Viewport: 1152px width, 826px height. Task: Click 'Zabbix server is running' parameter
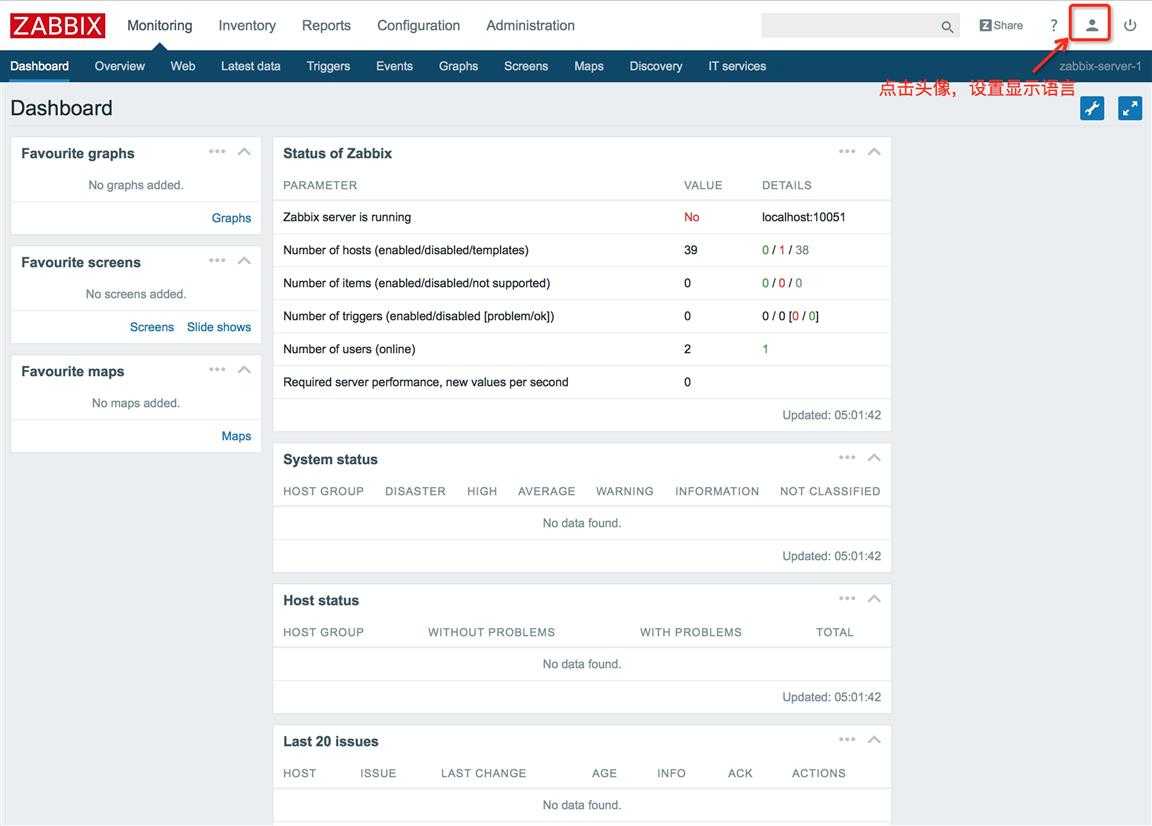[347, 217]
